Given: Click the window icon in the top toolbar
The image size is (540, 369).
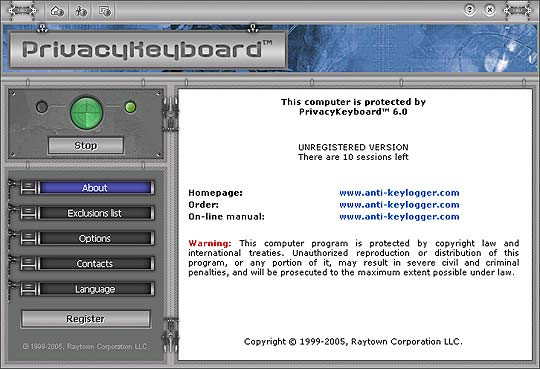Looking at the screenshot, I should click(x=105, y=11).
